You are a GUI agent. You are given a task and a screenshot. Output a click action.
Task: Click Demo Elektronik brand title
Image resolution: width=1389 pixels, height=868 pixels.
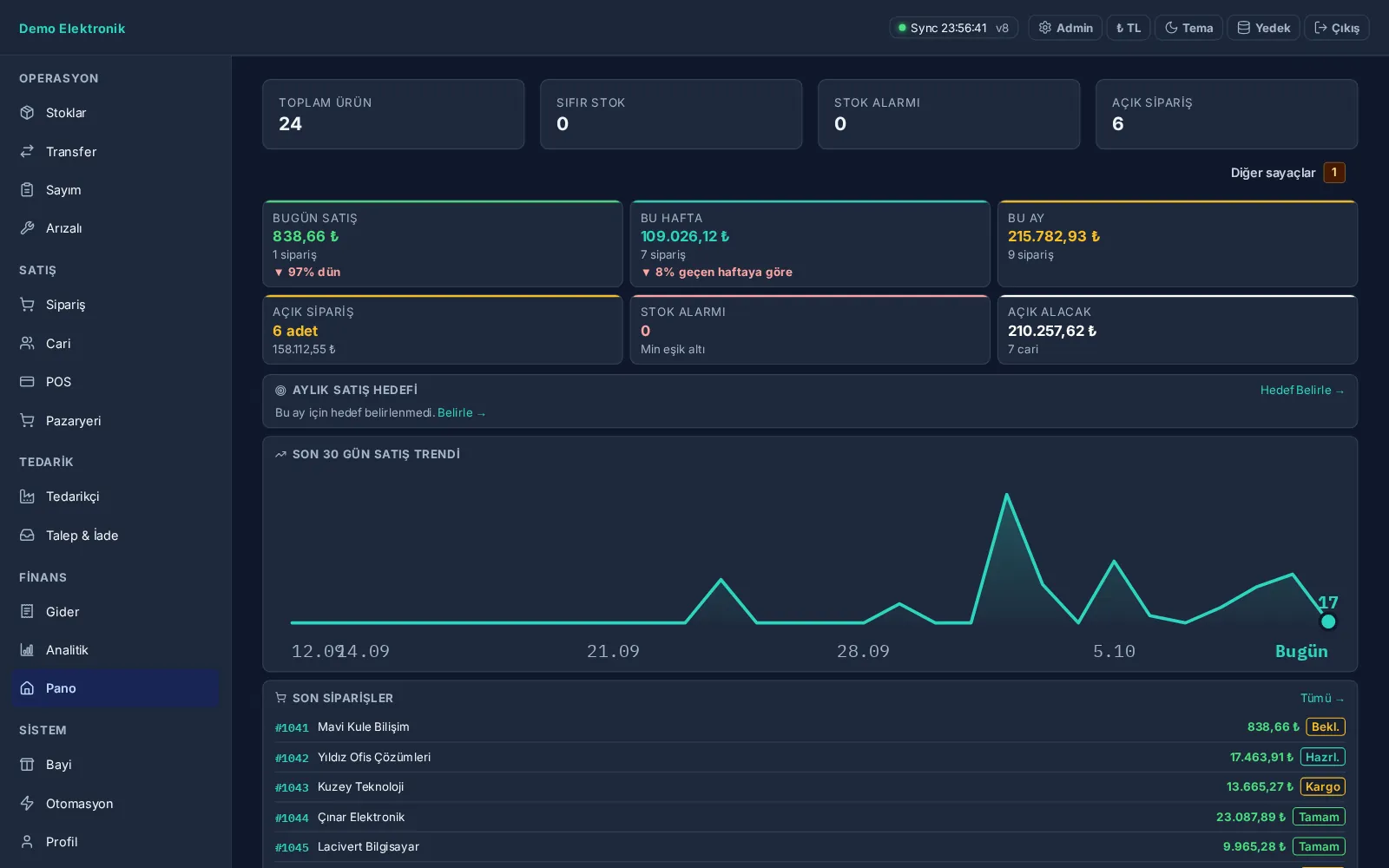[x=72, y=29]
